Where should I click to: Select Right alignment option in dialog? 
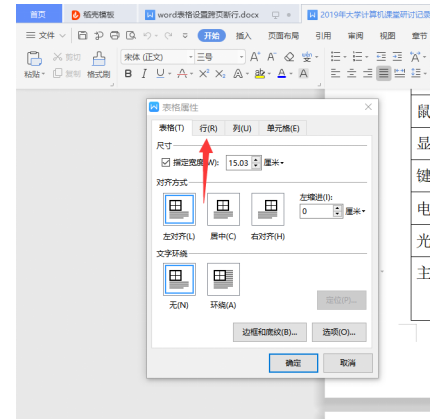(x=268, y=210)
